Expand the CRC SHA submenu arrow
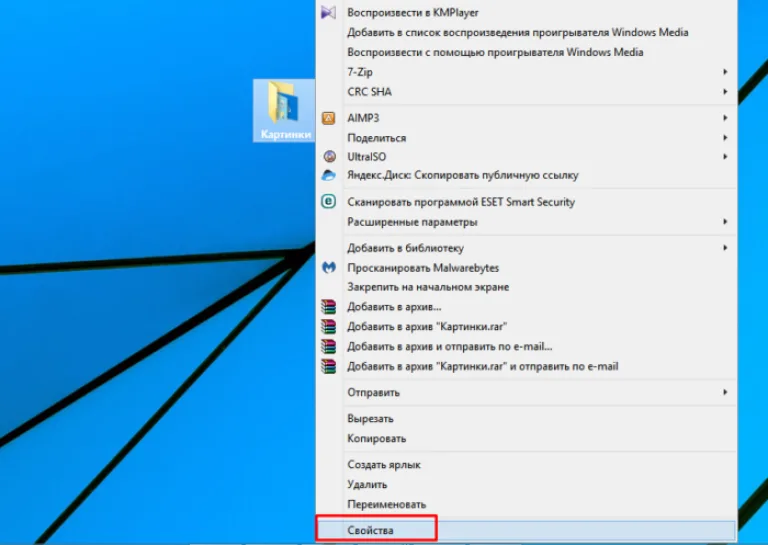This screenshot has width=768, height=545. (x=725, y=92)
